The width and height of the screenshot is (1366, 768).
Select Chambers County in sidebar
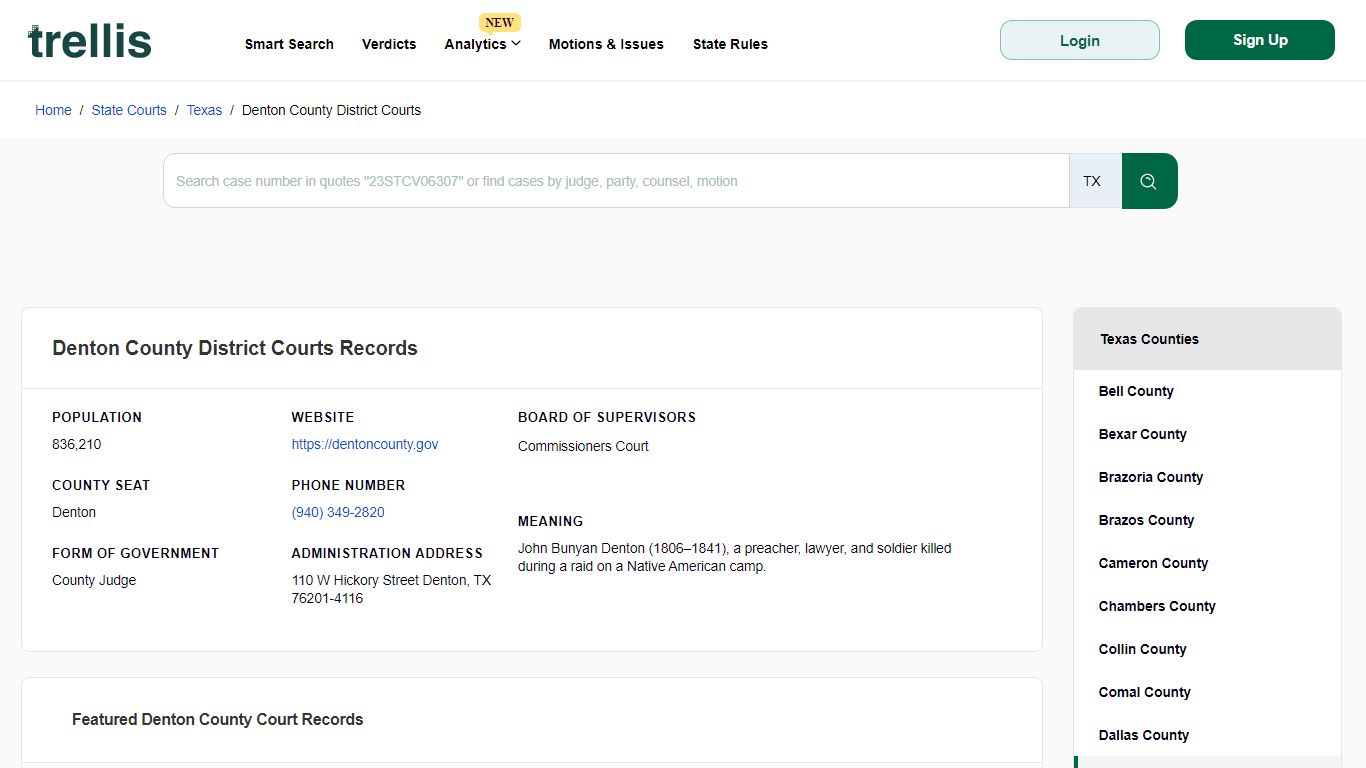1157,606
